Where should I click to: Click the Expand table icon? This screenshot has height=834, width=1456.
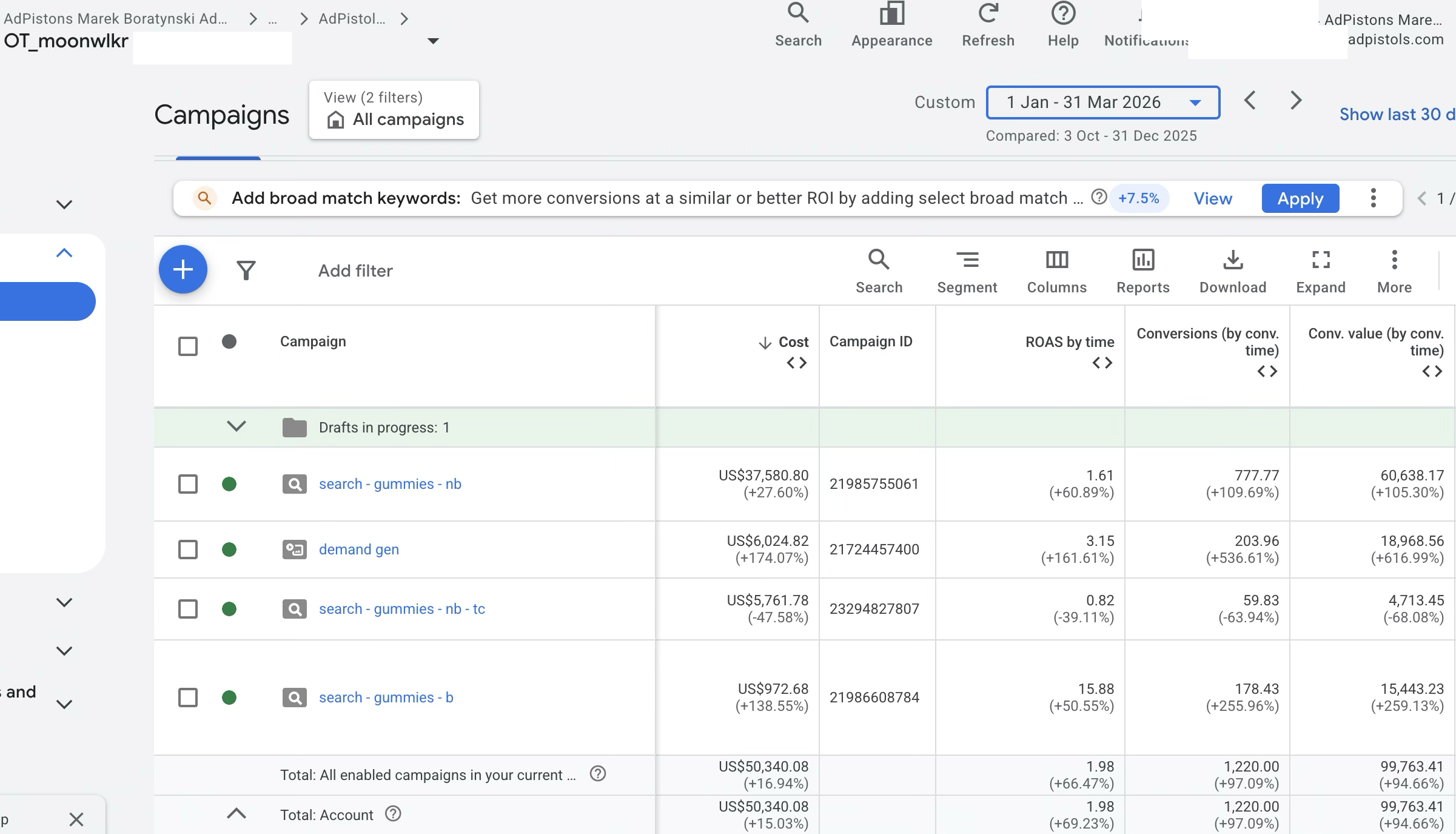[1321, 260]
